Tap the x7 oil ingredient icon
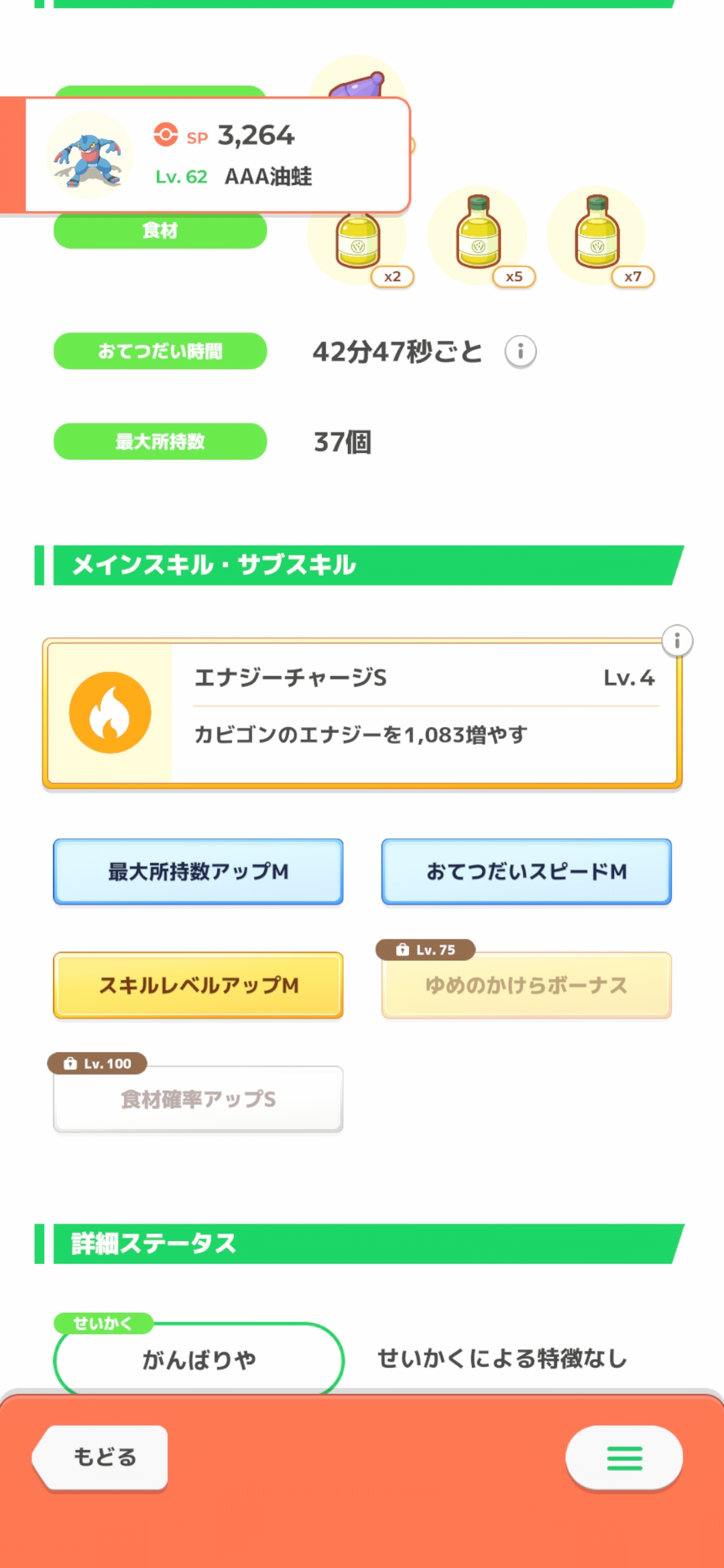The image size is (724, 1568). pyautogui.click(x=597, y=235)
